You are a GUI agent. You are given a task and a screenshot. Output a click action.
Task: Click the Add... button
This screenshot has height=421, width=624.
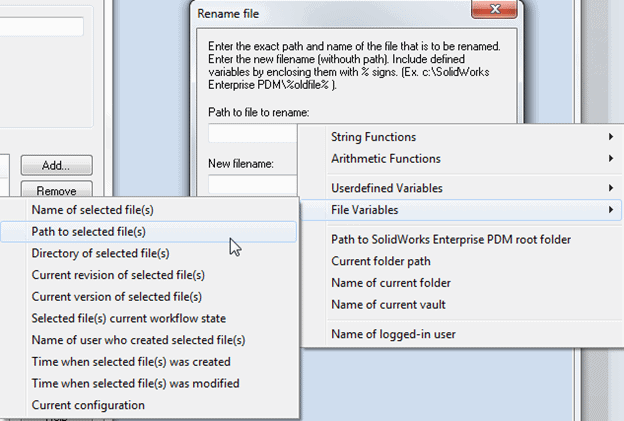point(57,165)
